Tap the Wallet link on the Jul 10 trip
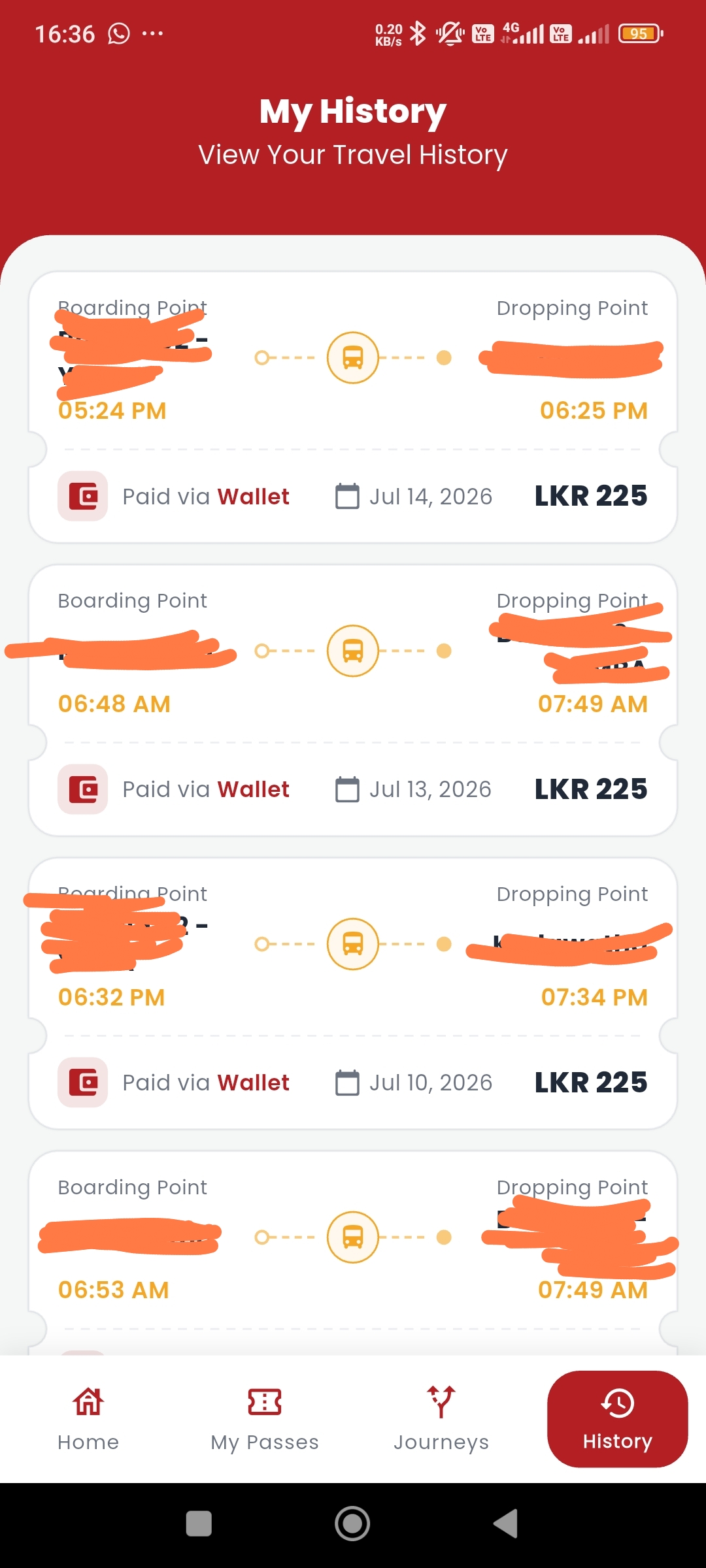 (254, 1083)
